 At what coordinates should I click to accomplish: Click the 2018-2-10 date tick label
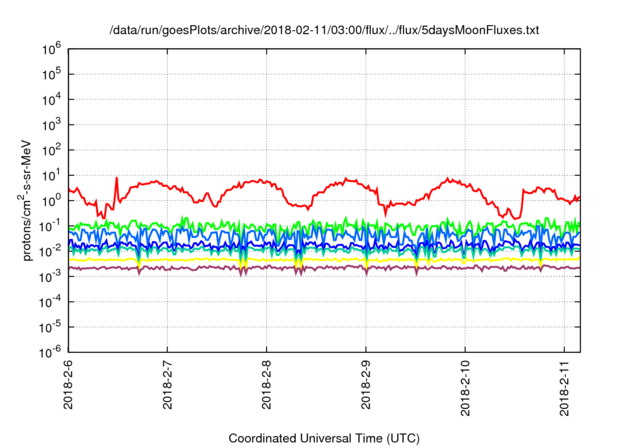[x=465, y=388]
